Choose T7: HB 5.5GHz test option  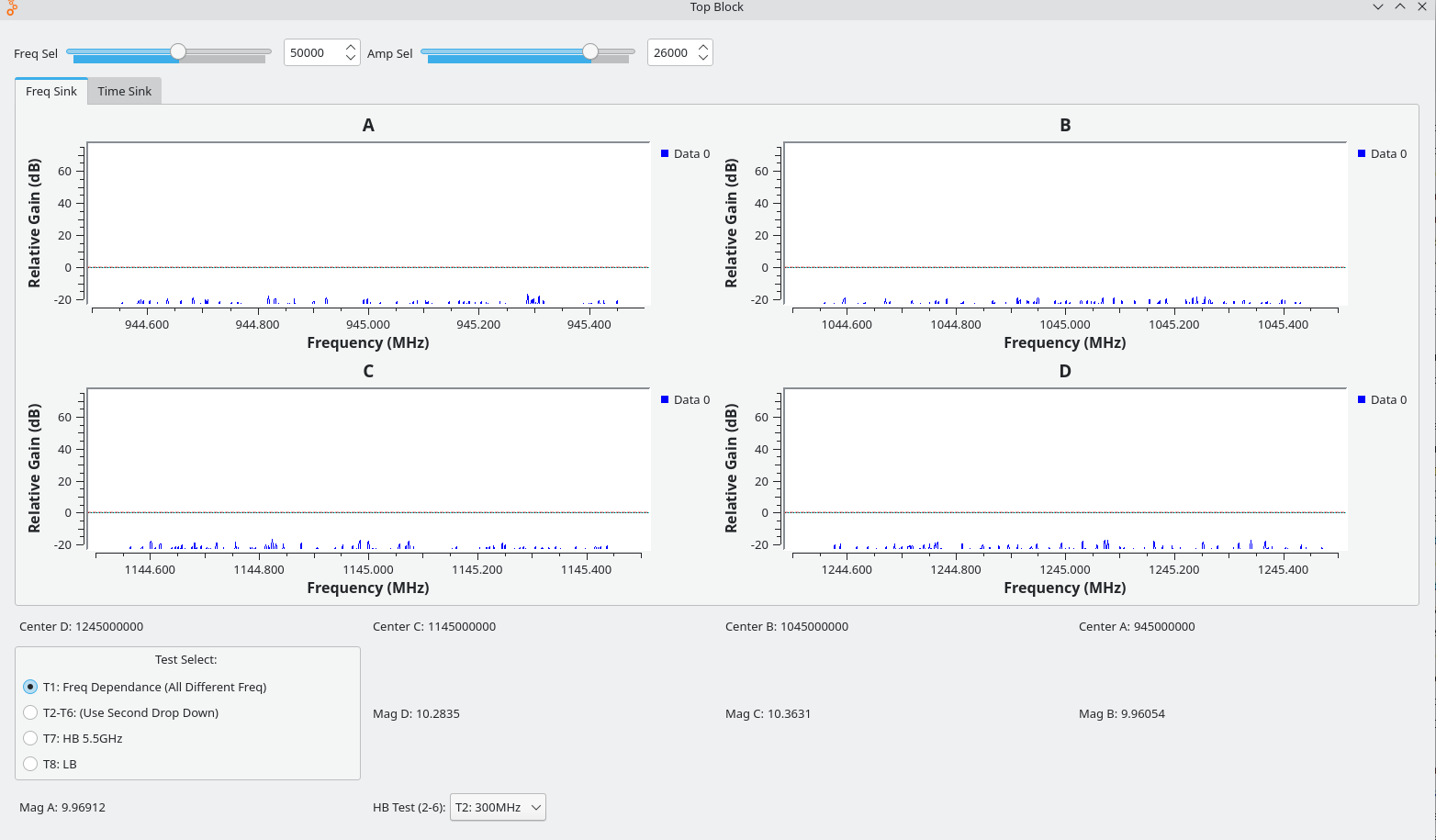tap(30, 738)
